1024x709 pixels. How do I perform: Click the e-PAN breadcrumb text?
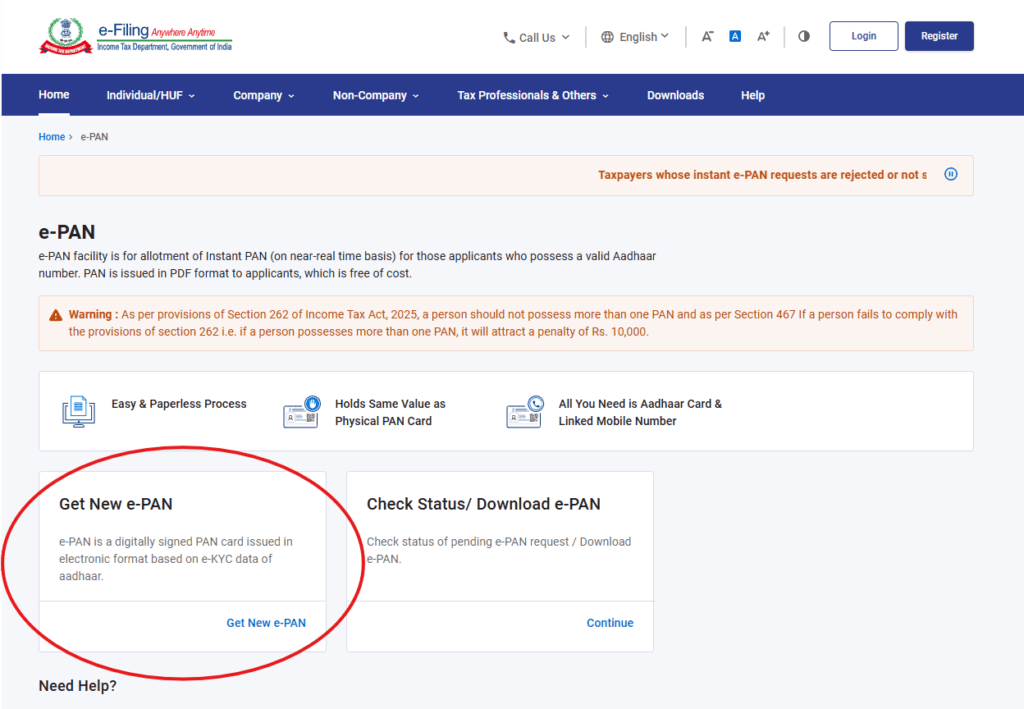click(x=94, y=136)
